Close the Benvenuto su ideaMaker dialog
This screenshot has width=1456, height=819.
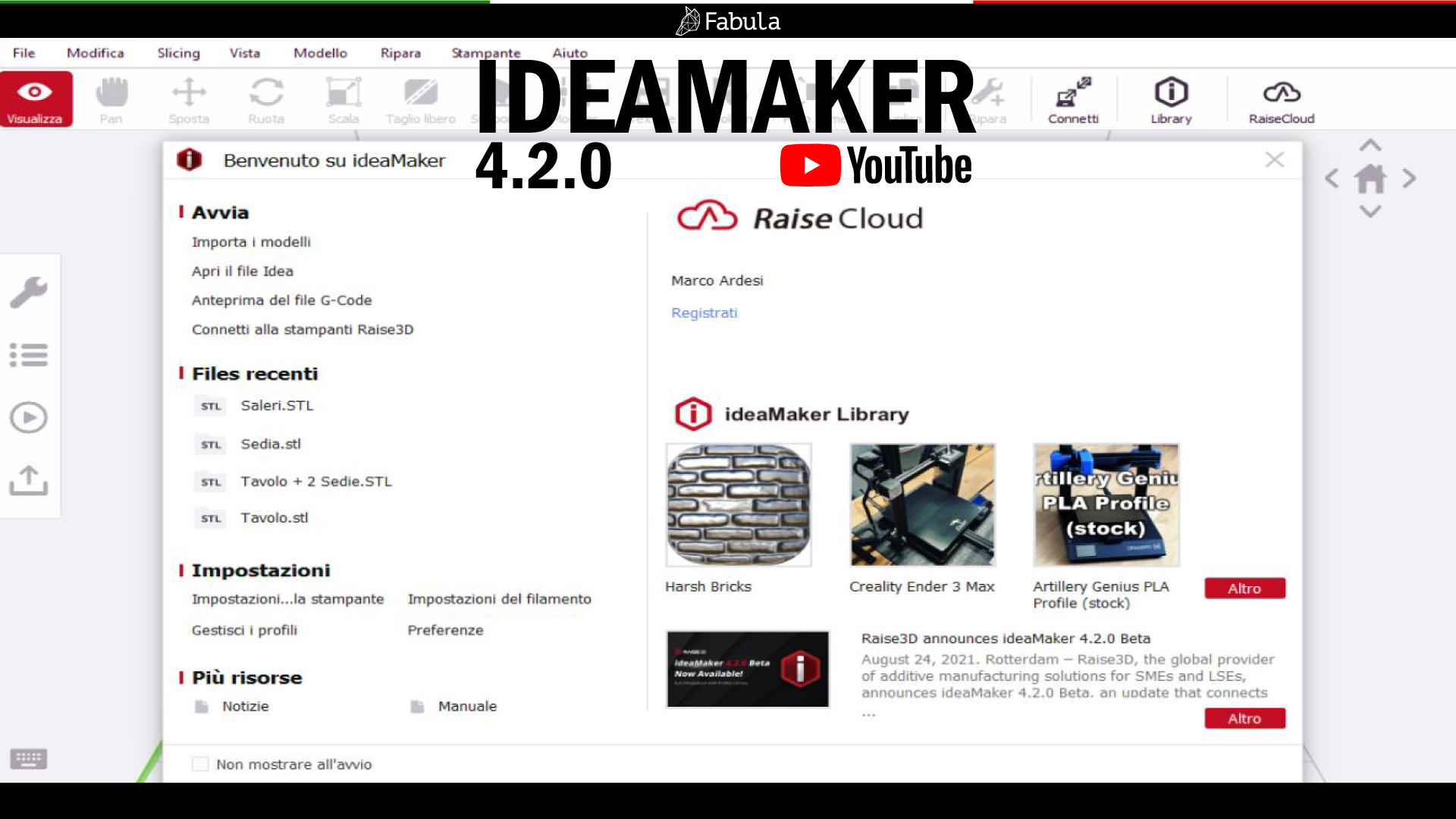(x=1275, y=160)
